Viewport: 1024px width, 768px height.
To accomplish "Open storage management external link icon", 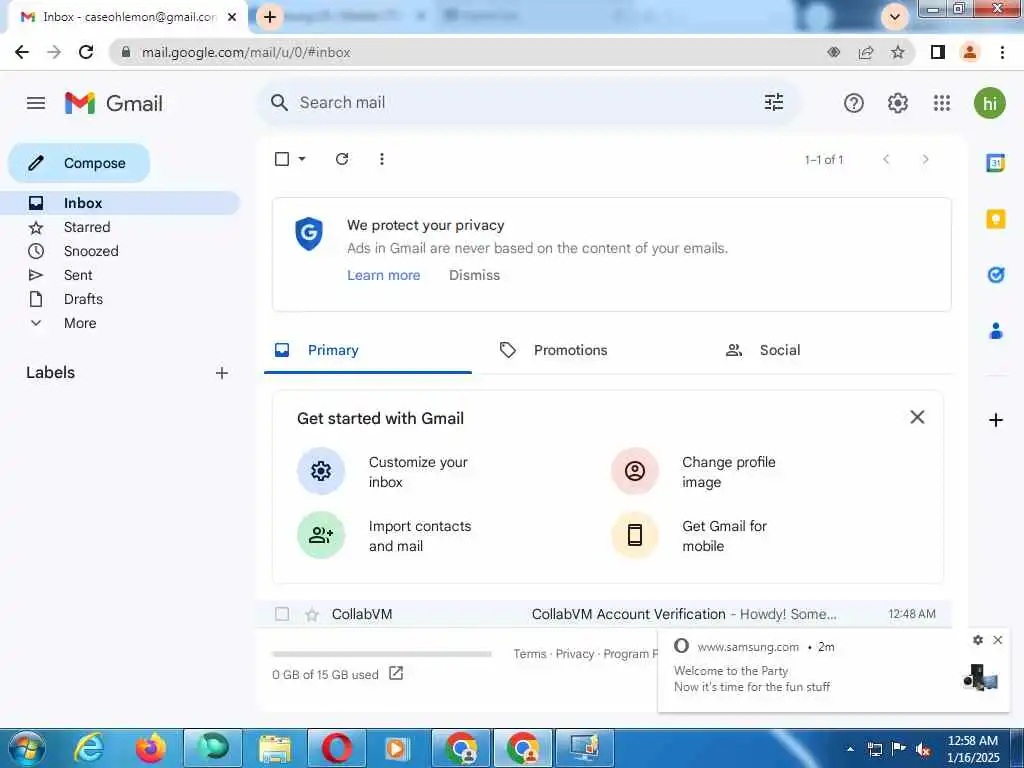I will pos(396,673).
